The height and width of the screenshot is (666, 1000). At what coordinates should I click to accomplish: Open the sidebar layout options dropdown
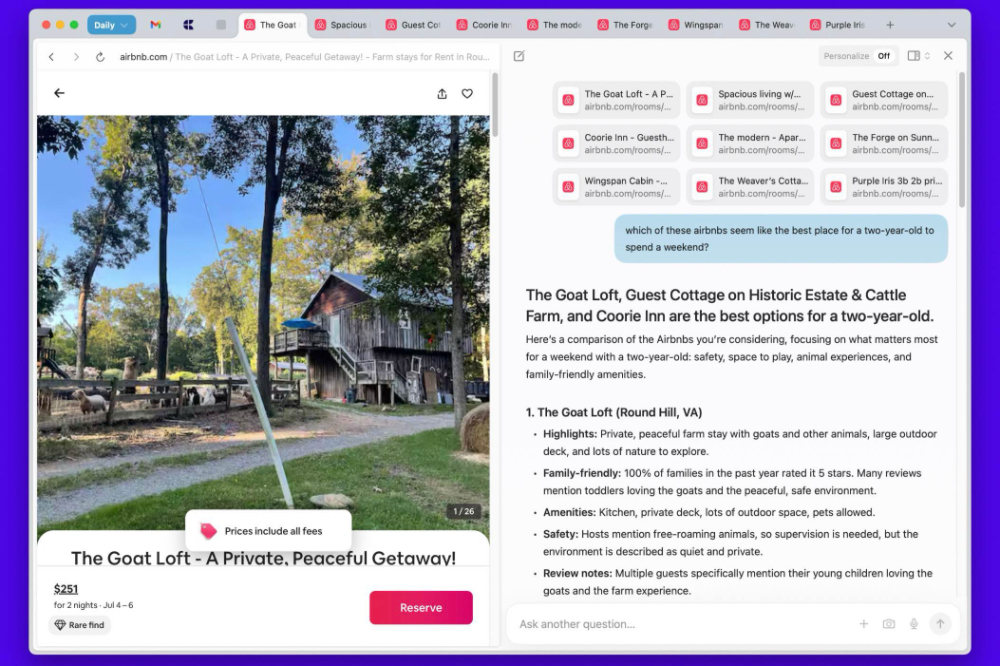(918, 56)
